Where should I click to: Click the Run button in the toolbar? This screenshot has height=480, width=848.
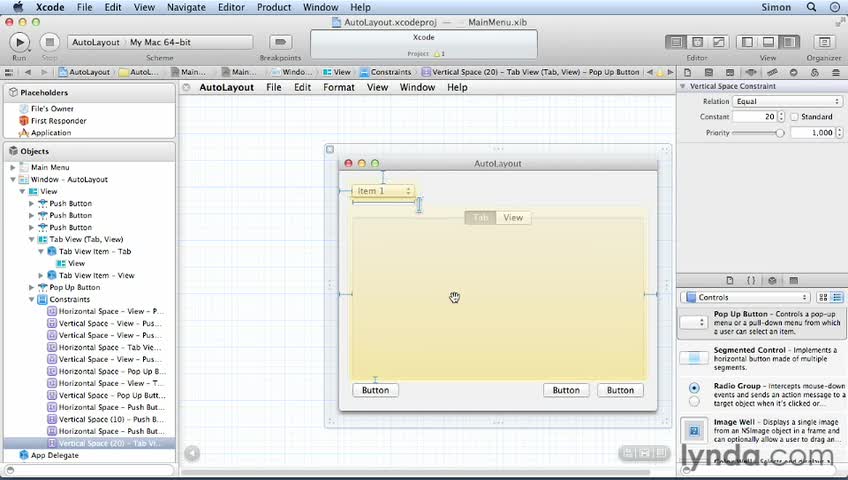click(19, 42)
